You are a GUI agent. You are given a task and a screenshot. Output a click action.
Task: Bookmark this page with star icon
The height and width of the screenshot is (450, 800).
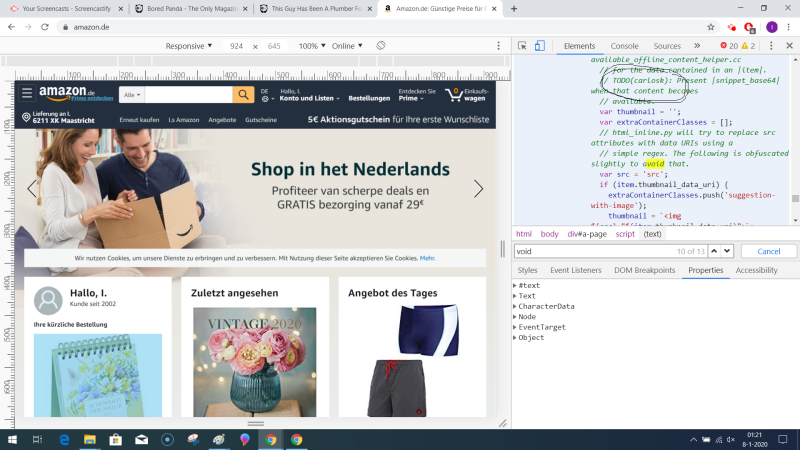click(x=711, y=27)
